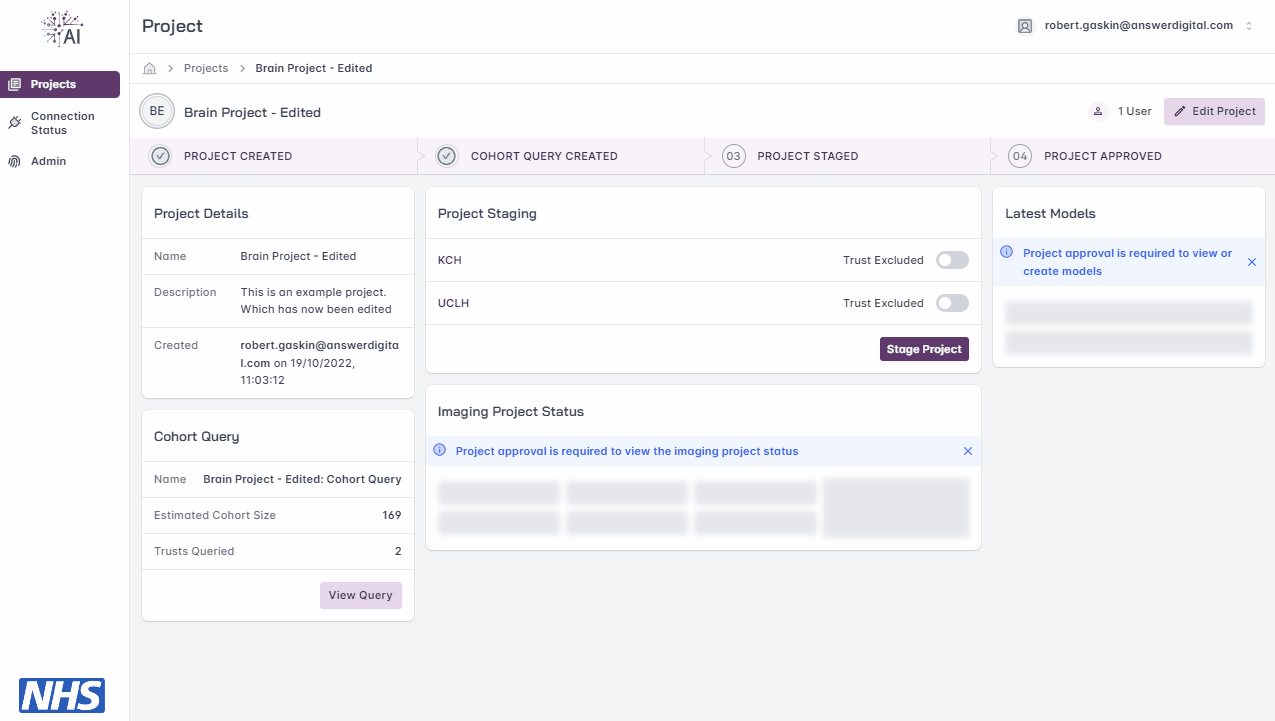The image size is (1275, 721).
Task: Click the BE project avatar circle
Action: pos(157,112)
